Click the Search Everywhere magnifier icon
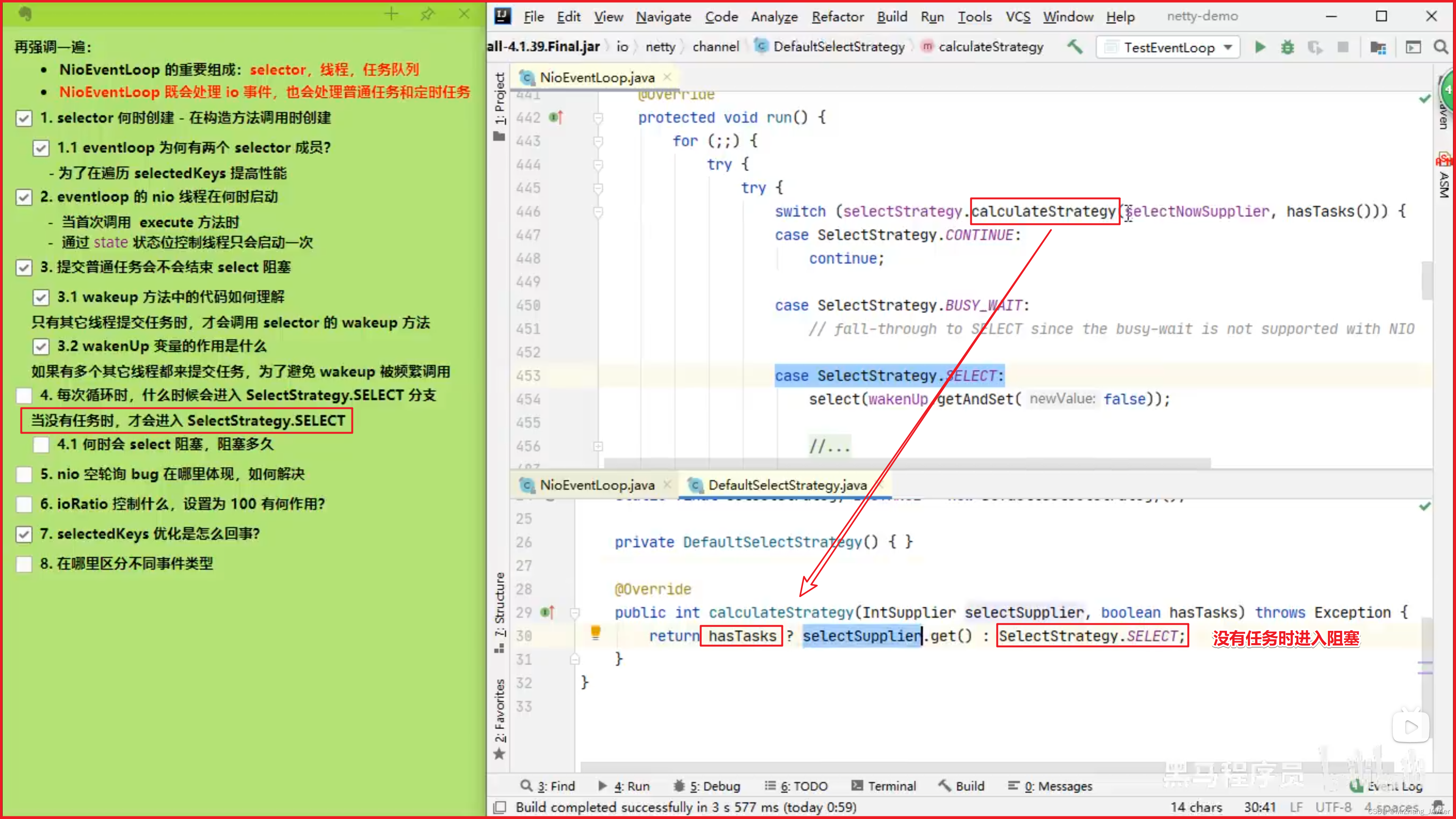Screen dimensions: 1456x819 coord(1441,47)
